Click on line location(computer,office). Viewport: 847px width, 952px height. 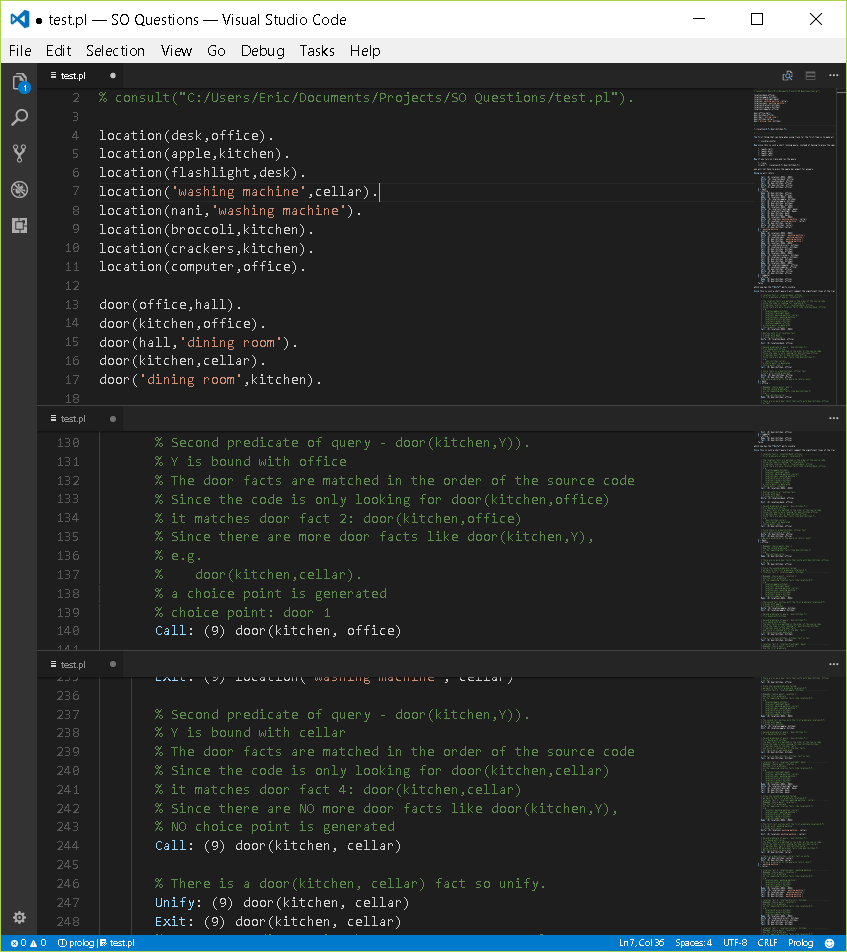pos(202,267)
